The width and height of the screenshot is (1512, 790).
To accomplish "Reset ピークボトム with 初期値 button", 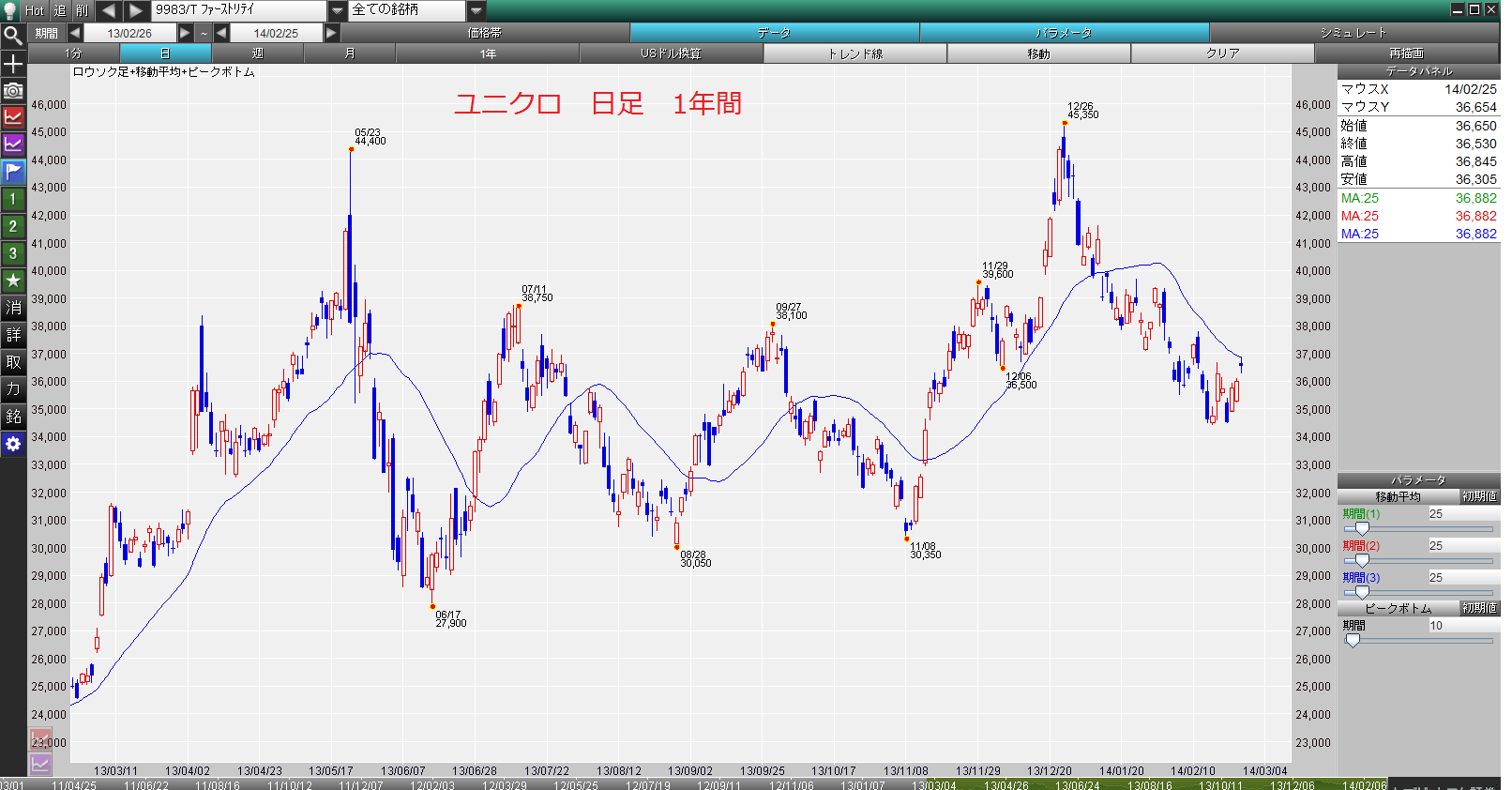I will pyautogui.click(x=1479, y=608).
